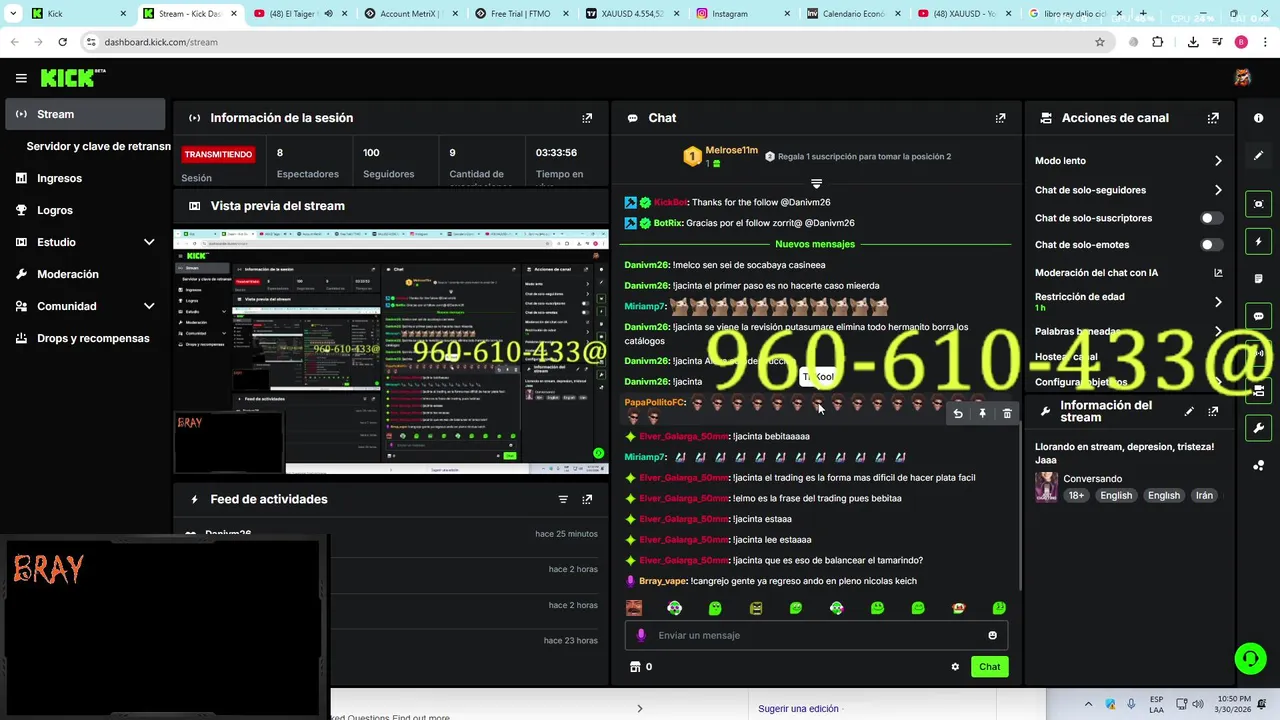
Task: Open Palabras baneadas options arrow
Action: tap(1218, 331)
